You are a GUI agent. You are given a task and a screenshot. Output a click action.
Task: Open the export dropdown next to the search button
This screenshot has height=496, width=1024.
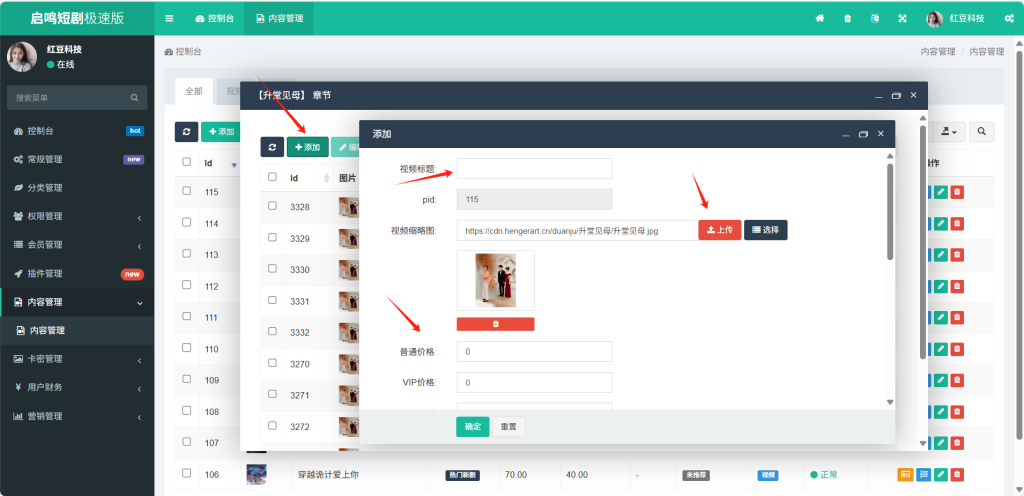(948, 131)
